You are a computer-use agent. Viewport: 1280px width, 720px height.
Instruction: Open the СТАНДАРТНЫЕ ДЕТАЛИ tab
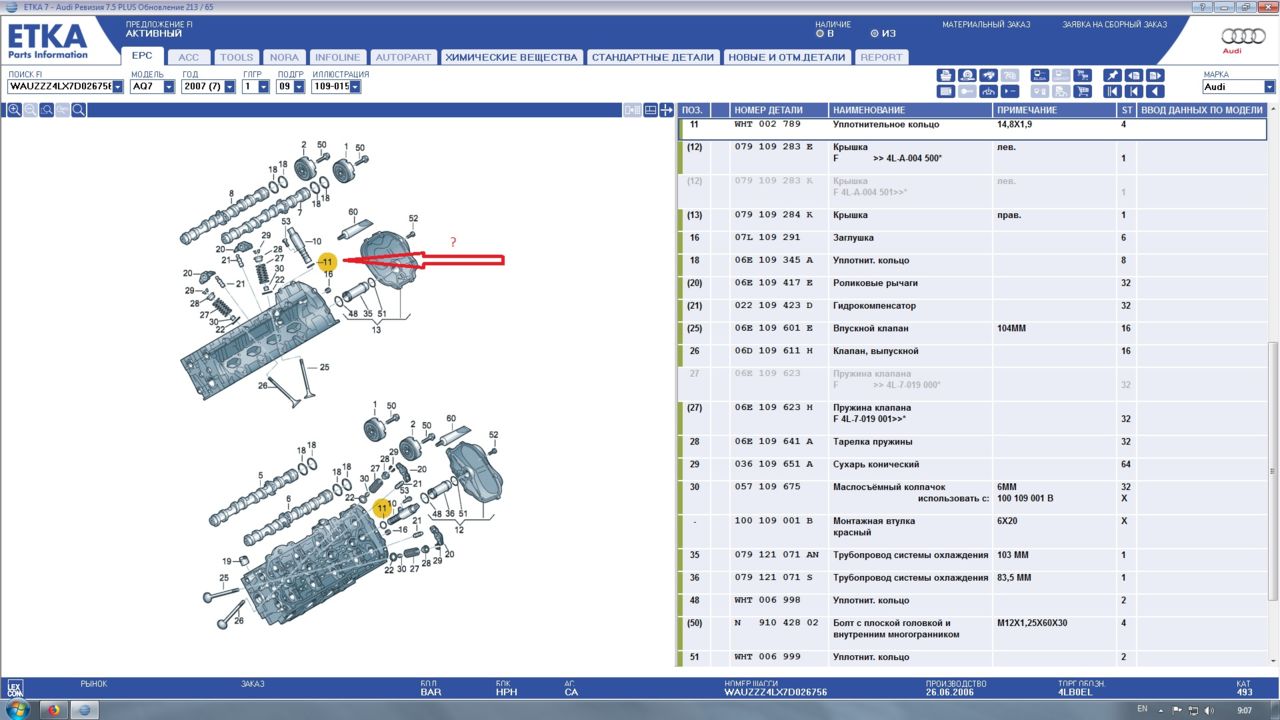pos(653,57)
